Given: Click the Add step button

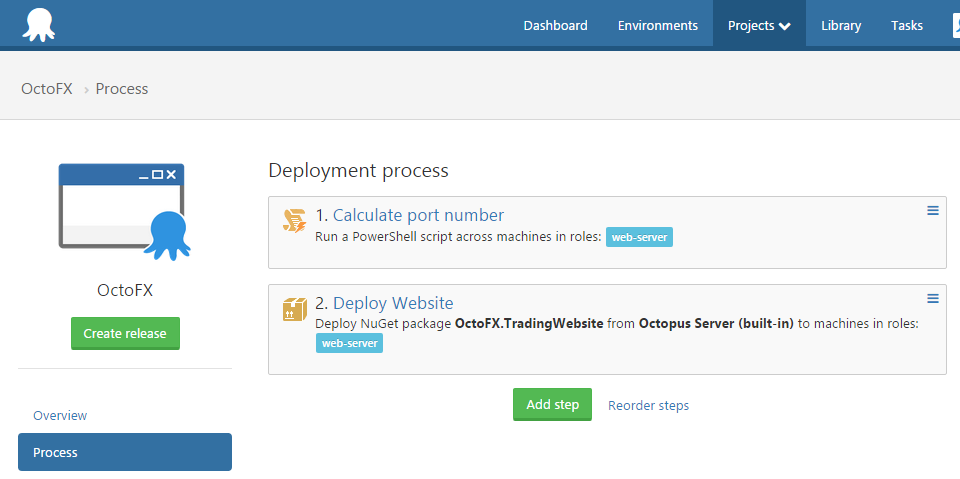Looking at the screenshot, I should click(552, 404).
